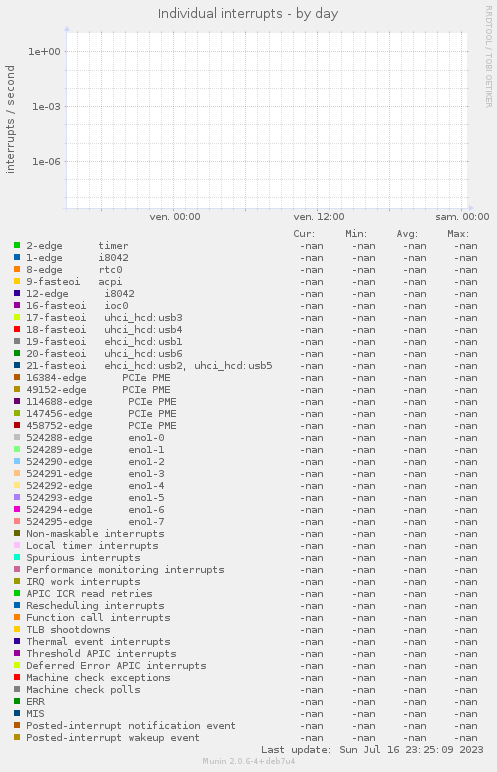
Task: Click the magenta swatch beside 524294-edge eno1-6
Action: pyautogui.click(x=17, y=509)
